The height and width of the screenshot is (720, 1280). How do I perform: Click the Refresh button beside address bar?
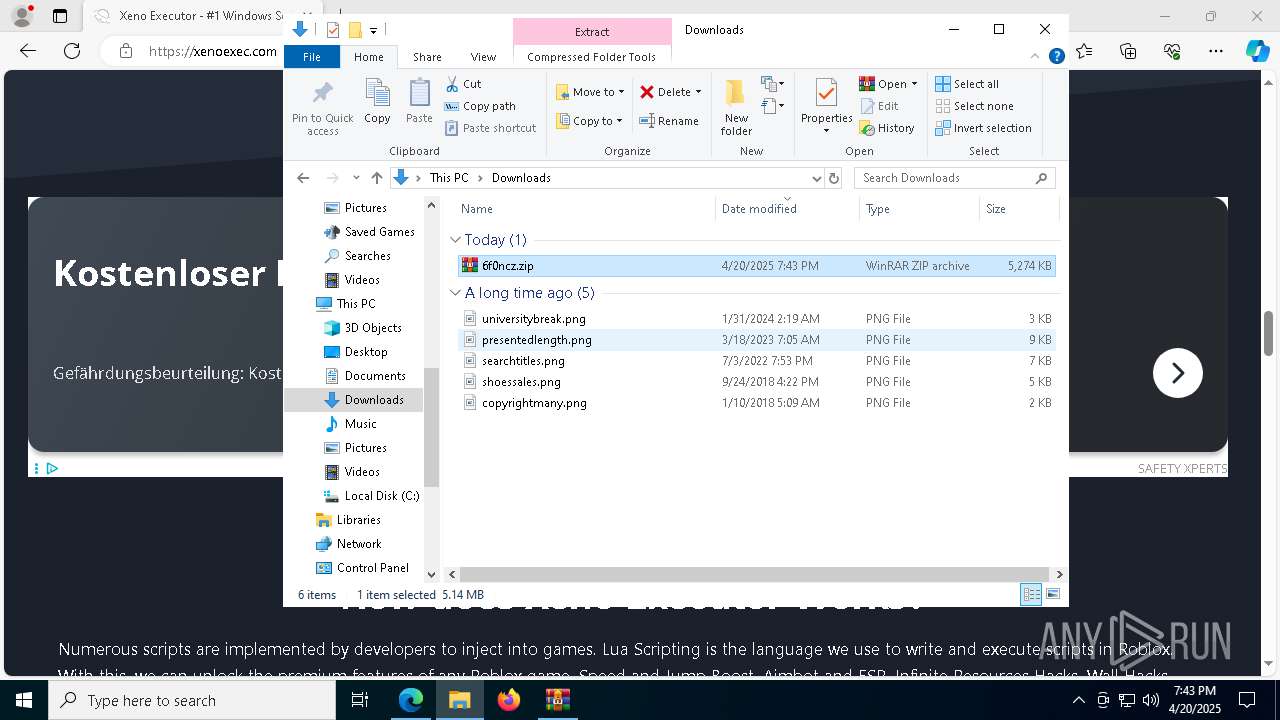[833, 178]
